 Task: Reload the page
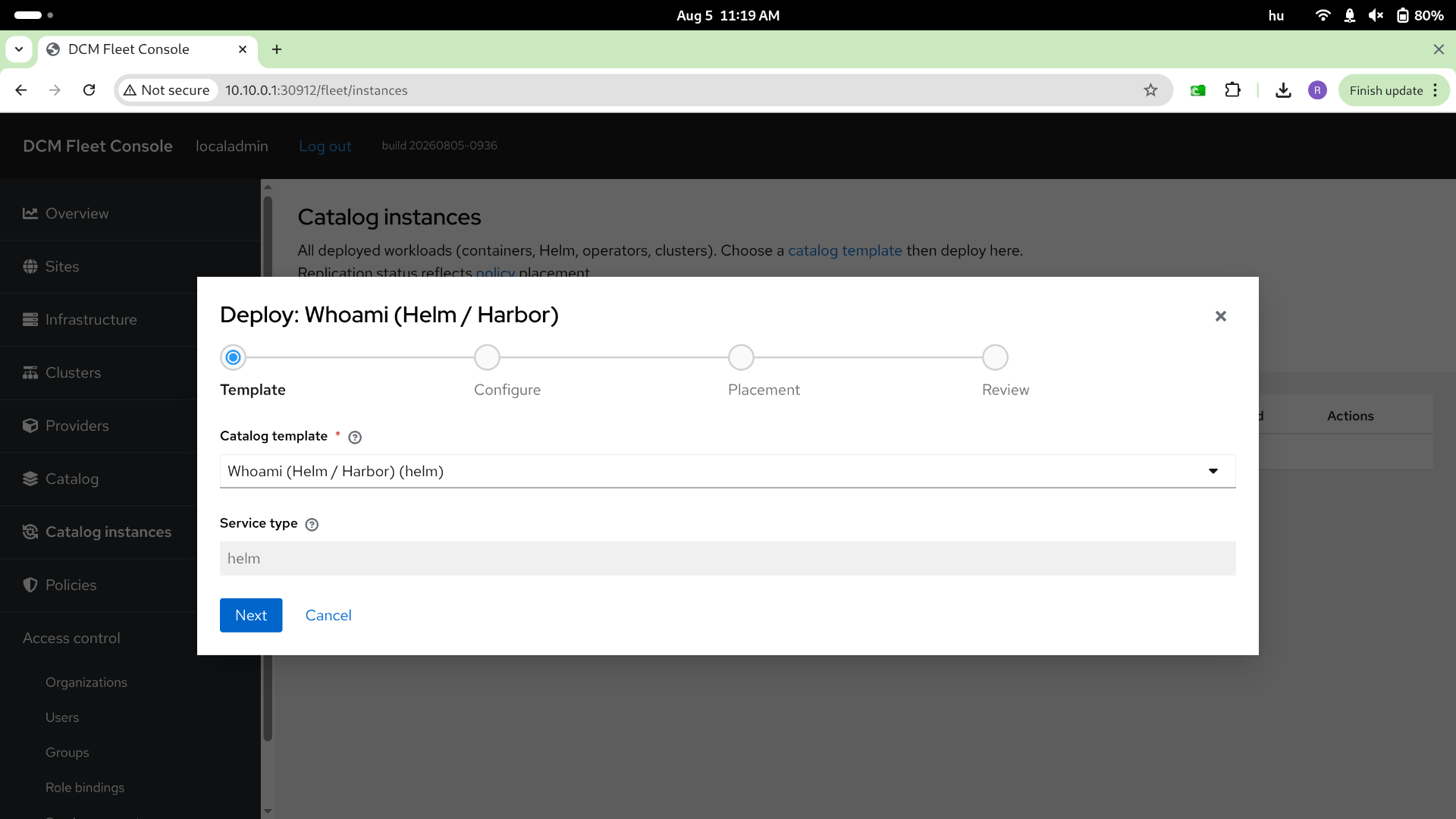pos(89,90)
